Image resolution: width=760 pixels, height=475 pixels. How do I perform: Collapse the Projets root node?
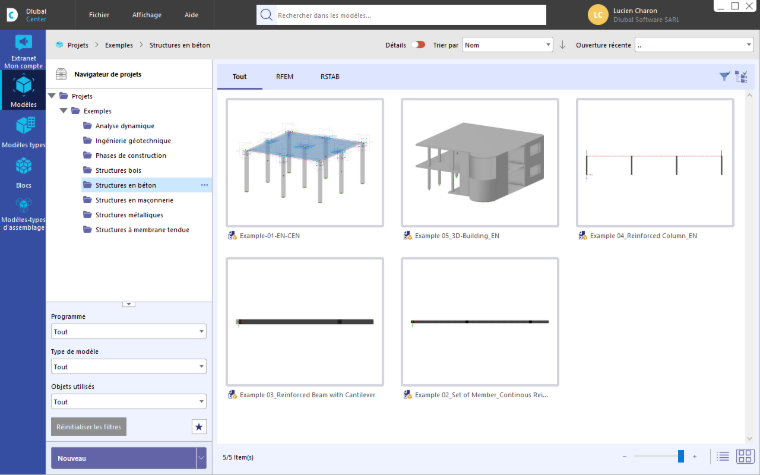coord(51,96)
